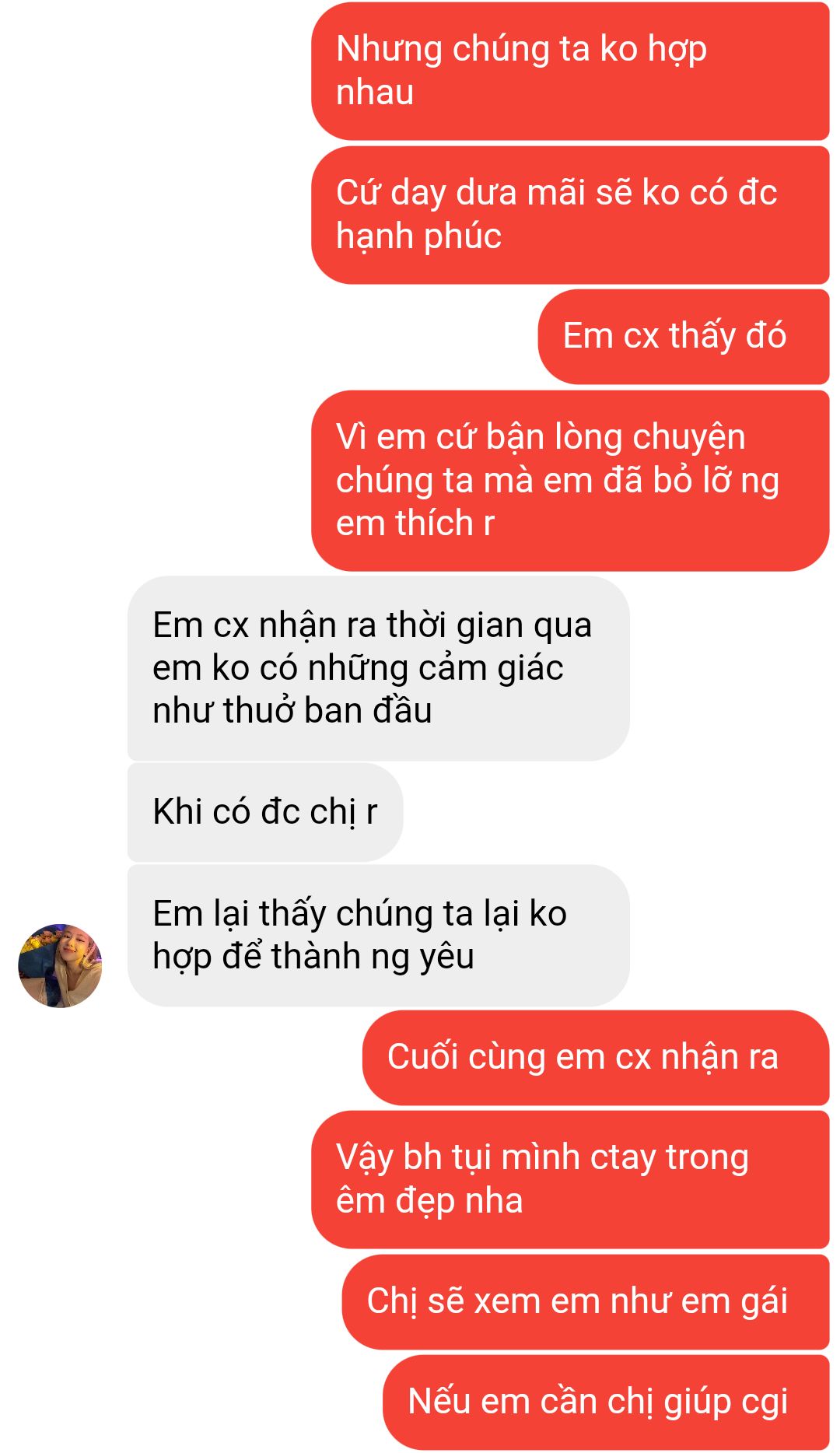
Task: Tap gray message 'Em cx nhận ra thời gian qua'
Action: pos(379,668)
